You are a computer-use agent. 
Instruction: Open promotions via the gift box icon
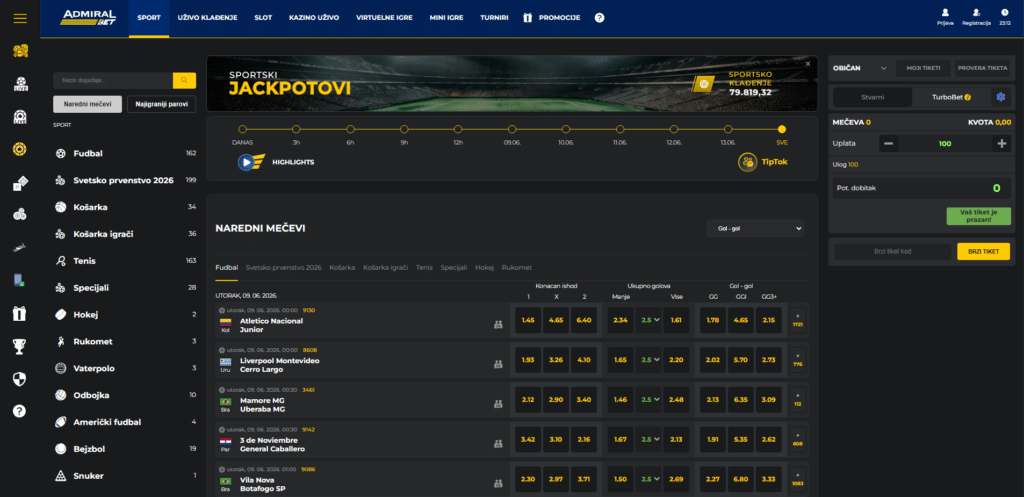pos(20,313)
